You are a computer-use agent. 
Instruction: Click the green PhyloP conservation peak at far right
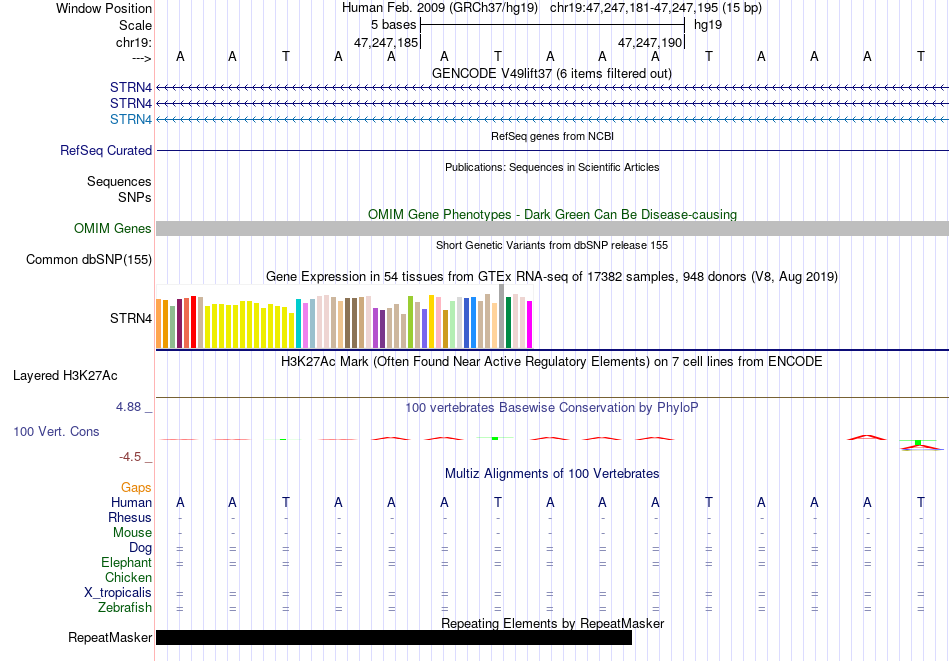918,442
